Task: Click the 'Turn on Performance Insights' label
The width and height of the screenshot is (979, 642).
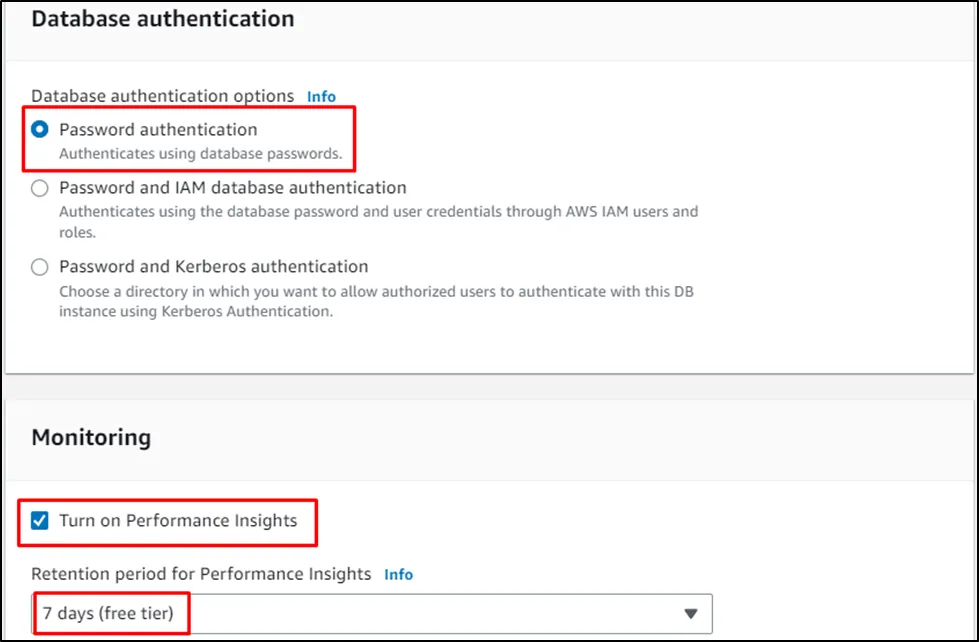Action: point(178,521)
